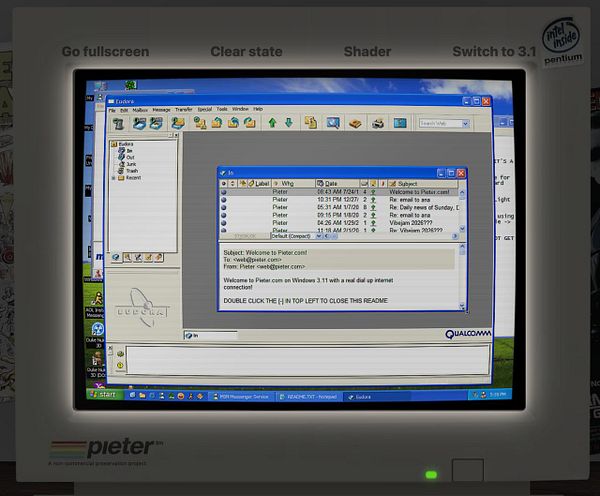Click the blue window icon after Print
The height and width of the screenshot is (496, 600).
pos(400,123)
